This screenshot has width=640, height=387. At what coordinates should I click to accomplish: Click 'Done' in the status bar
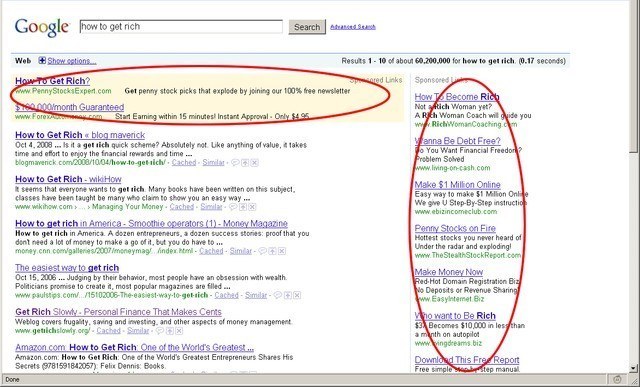12,379
